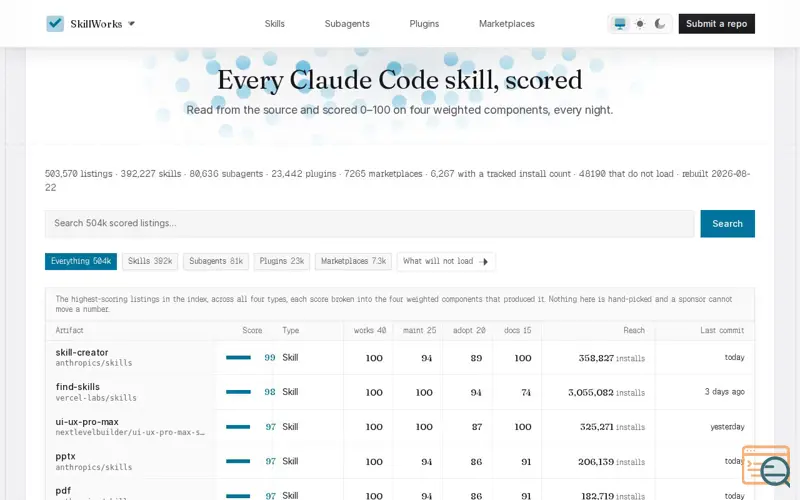Click arrow icon beside What will not load
The width and height of the screenshot is (800, 500).
(484, 262)
